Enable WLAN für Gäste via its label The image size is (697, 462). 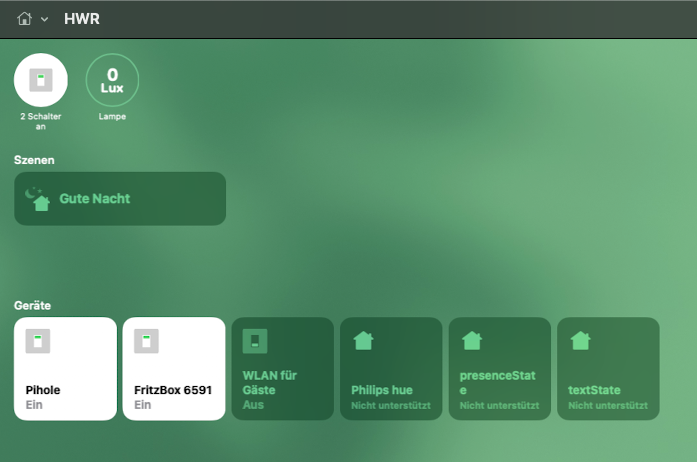(x=270, y=383)
